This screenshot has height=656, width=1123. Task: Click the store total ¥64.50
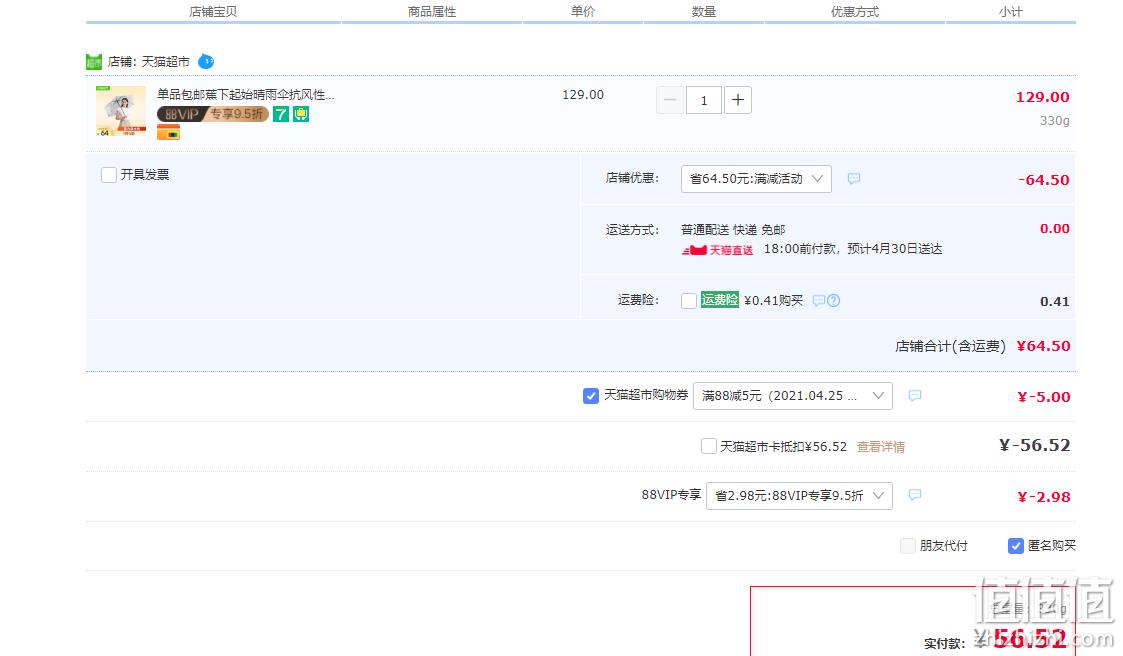(1044, 346)
